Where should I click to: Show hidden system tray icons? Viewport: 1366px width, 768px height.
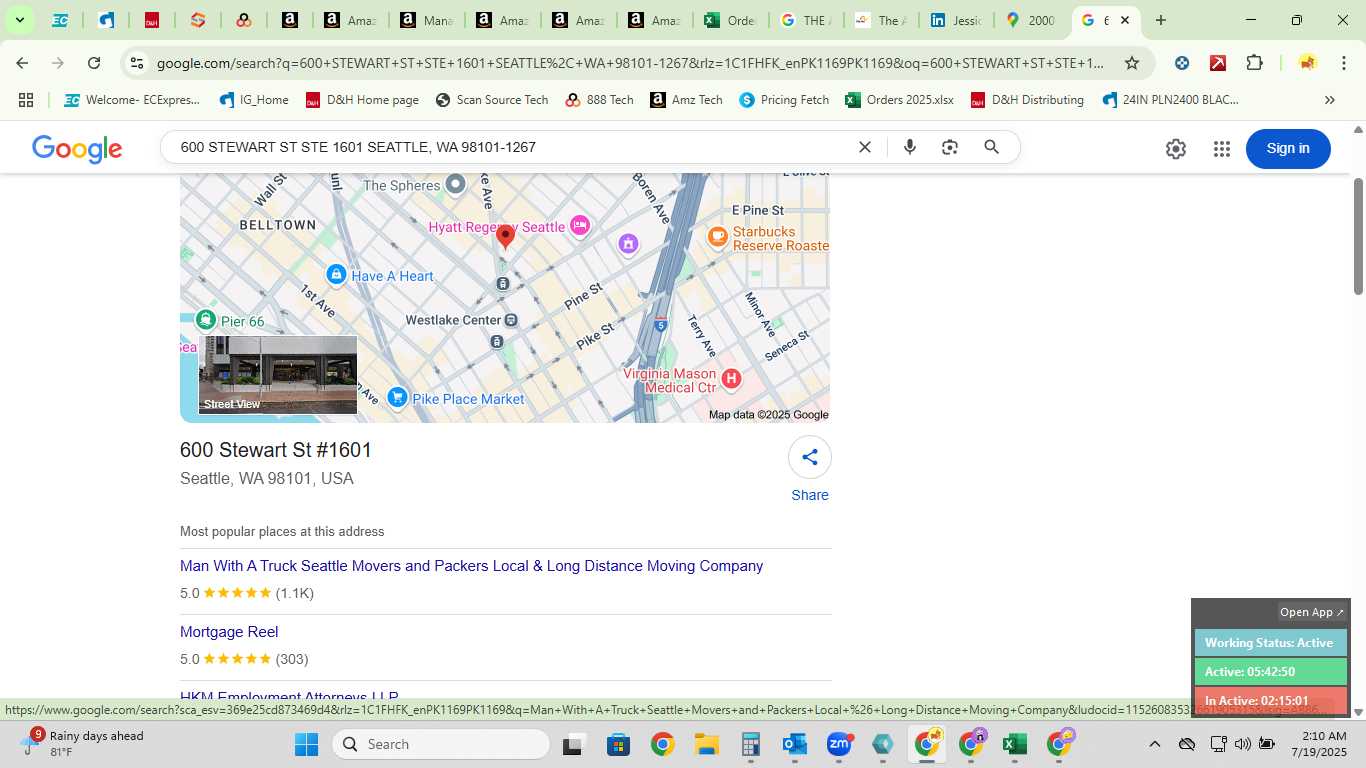click(x=1154, y=744)
